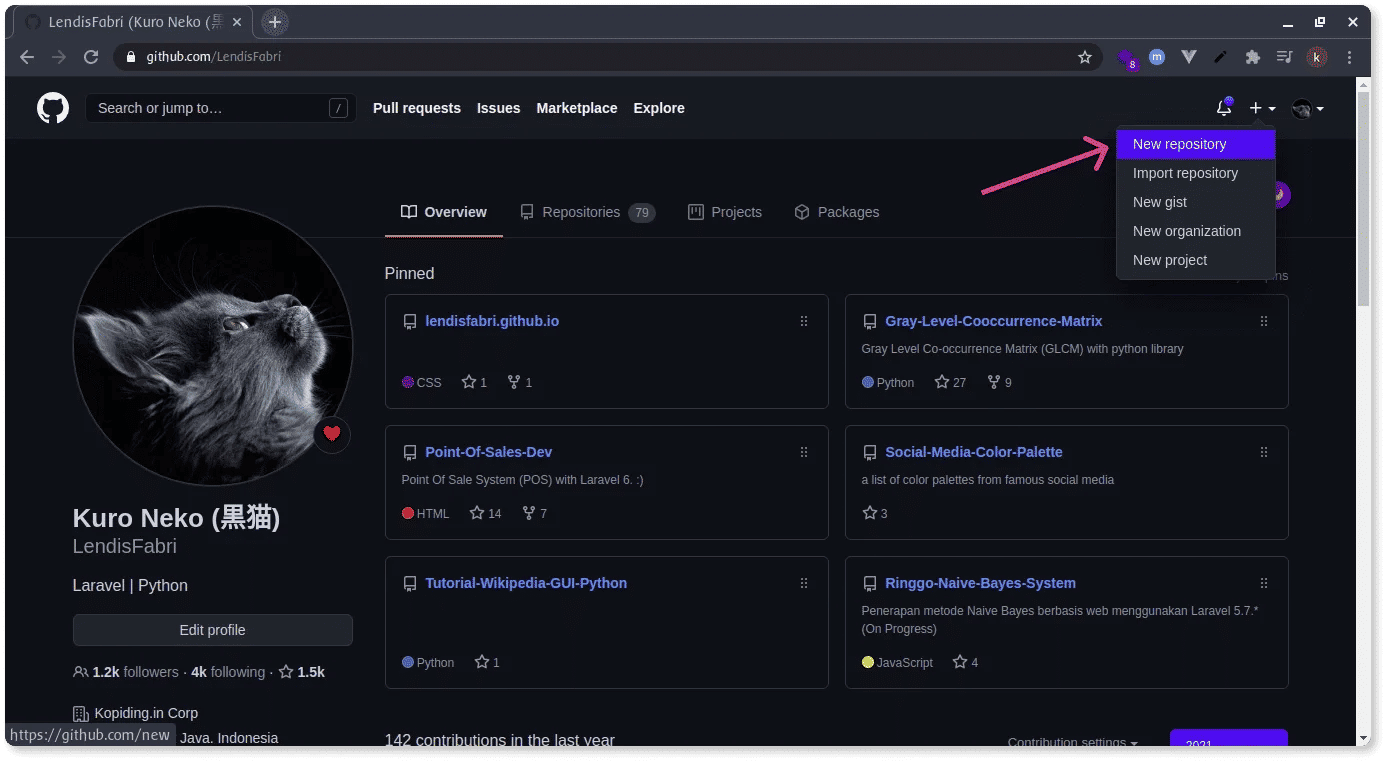Go to Pull requests page
This screenshot has width=1386, height=761.
tap(417, 108)
